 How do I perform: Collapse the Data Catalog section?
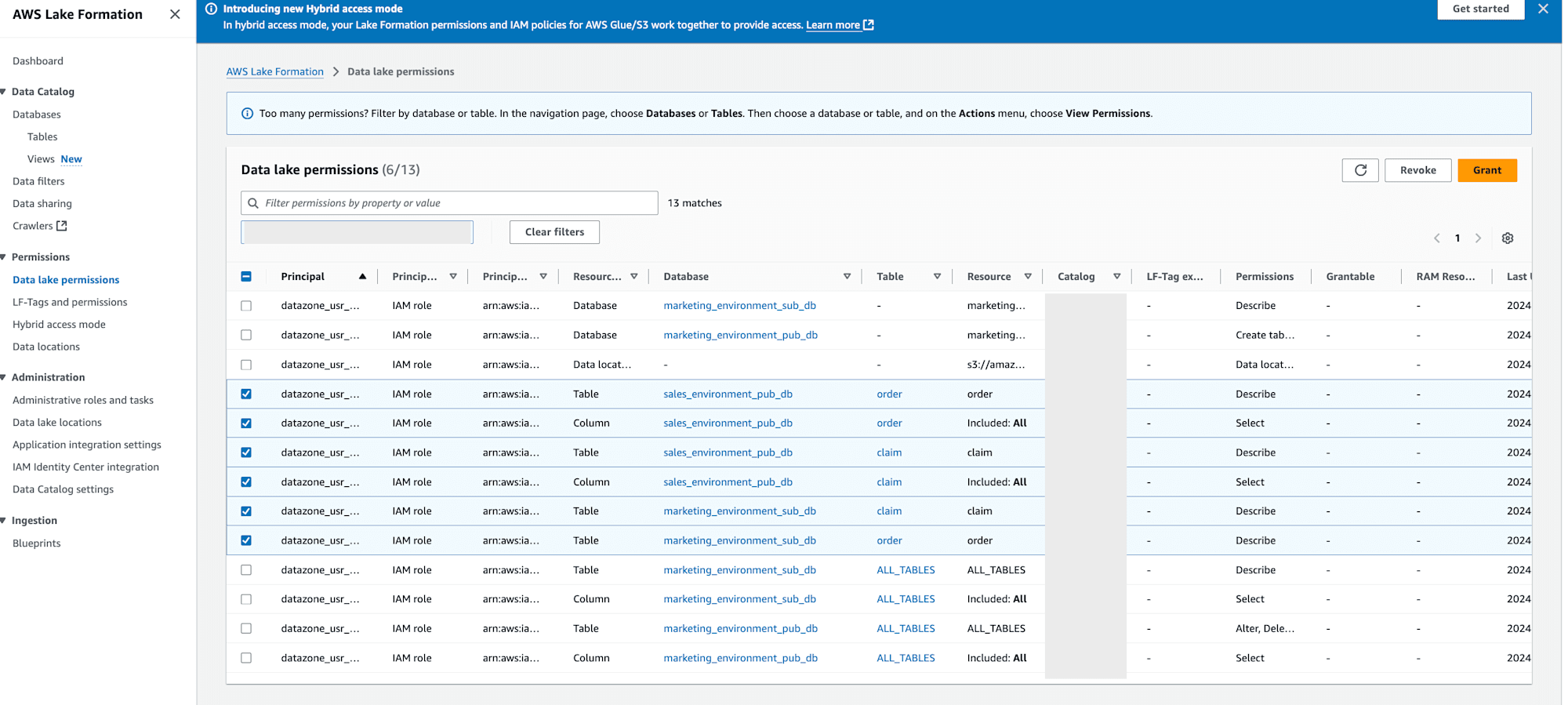(4, 92)
